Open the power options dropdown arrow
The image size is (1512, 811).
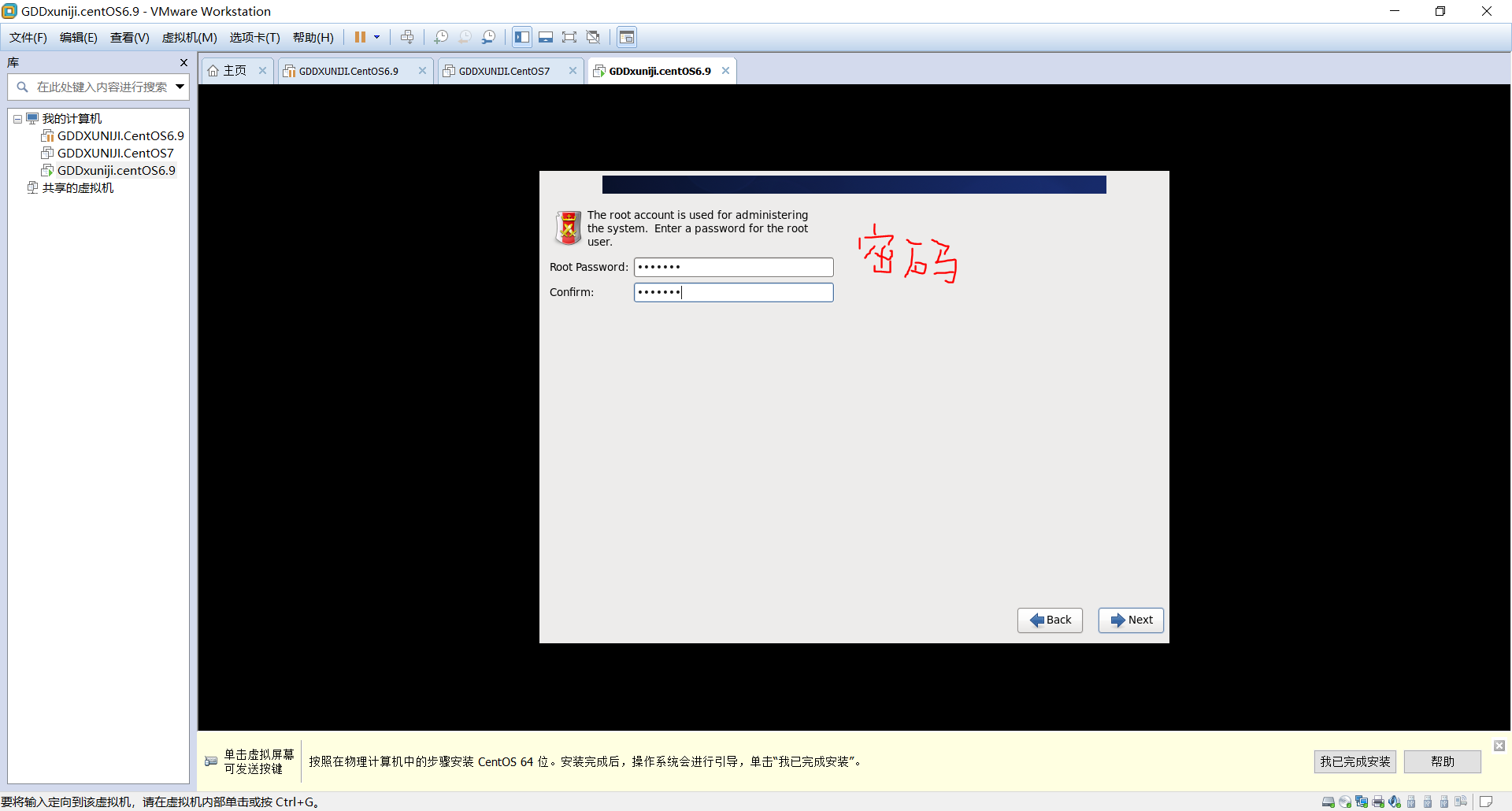tap(376, 37)
